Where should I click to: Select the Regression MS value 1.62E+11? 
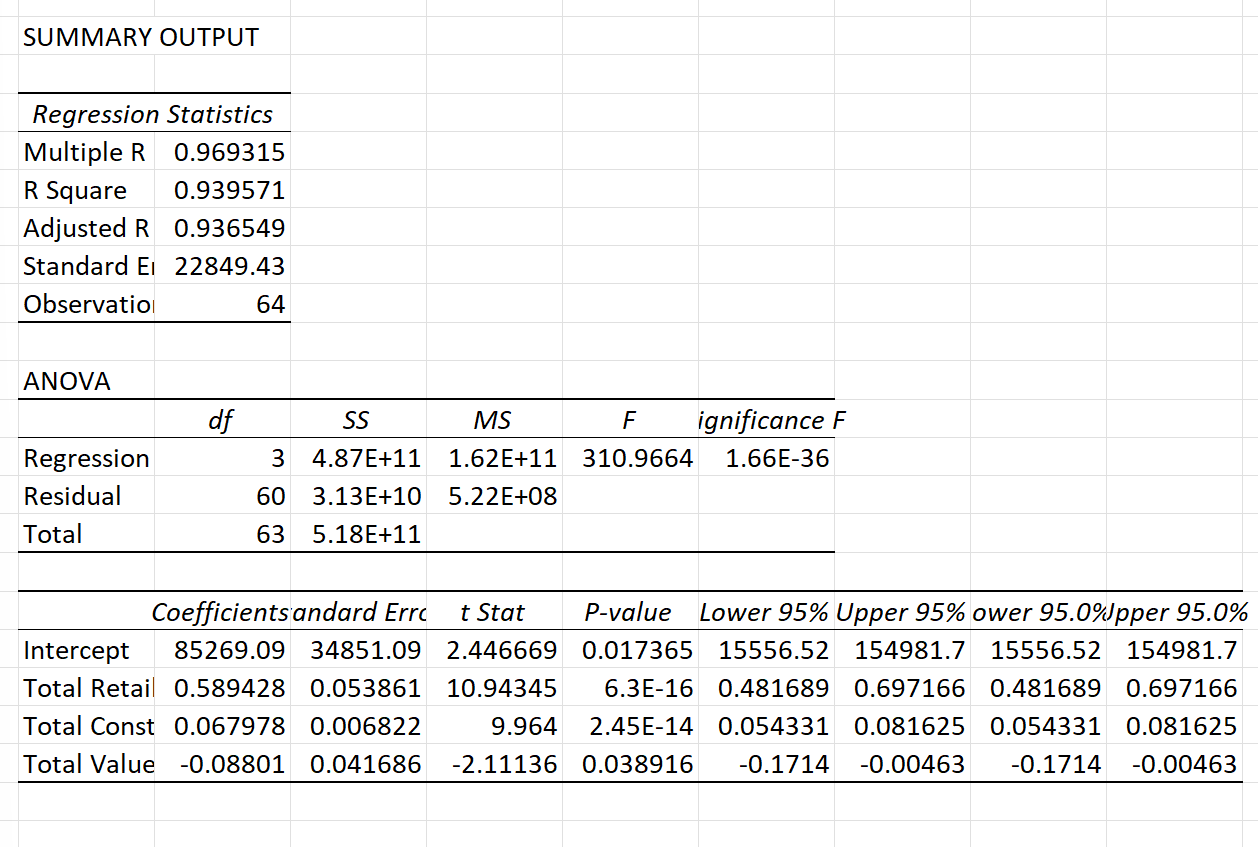503,459
